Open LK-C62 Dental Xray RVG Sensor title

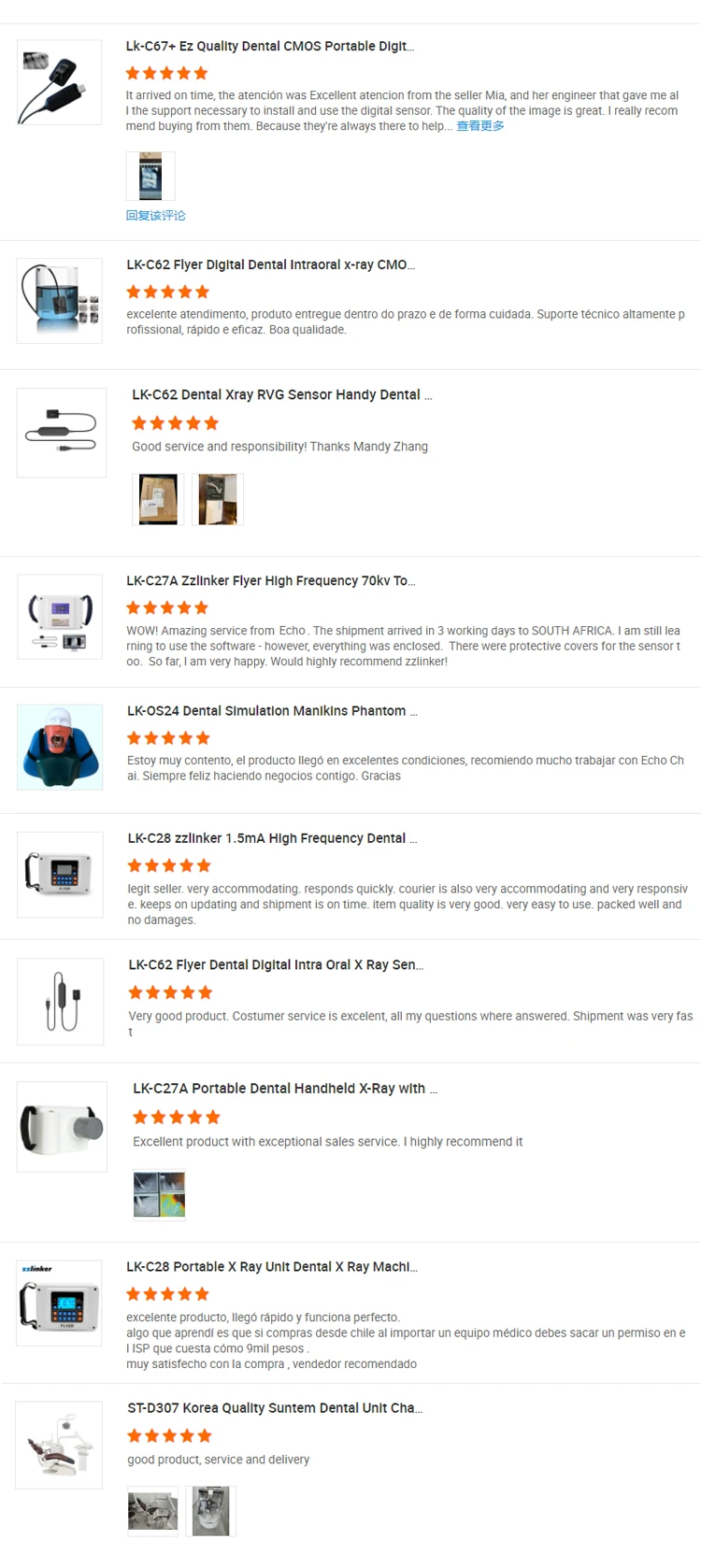282,395
